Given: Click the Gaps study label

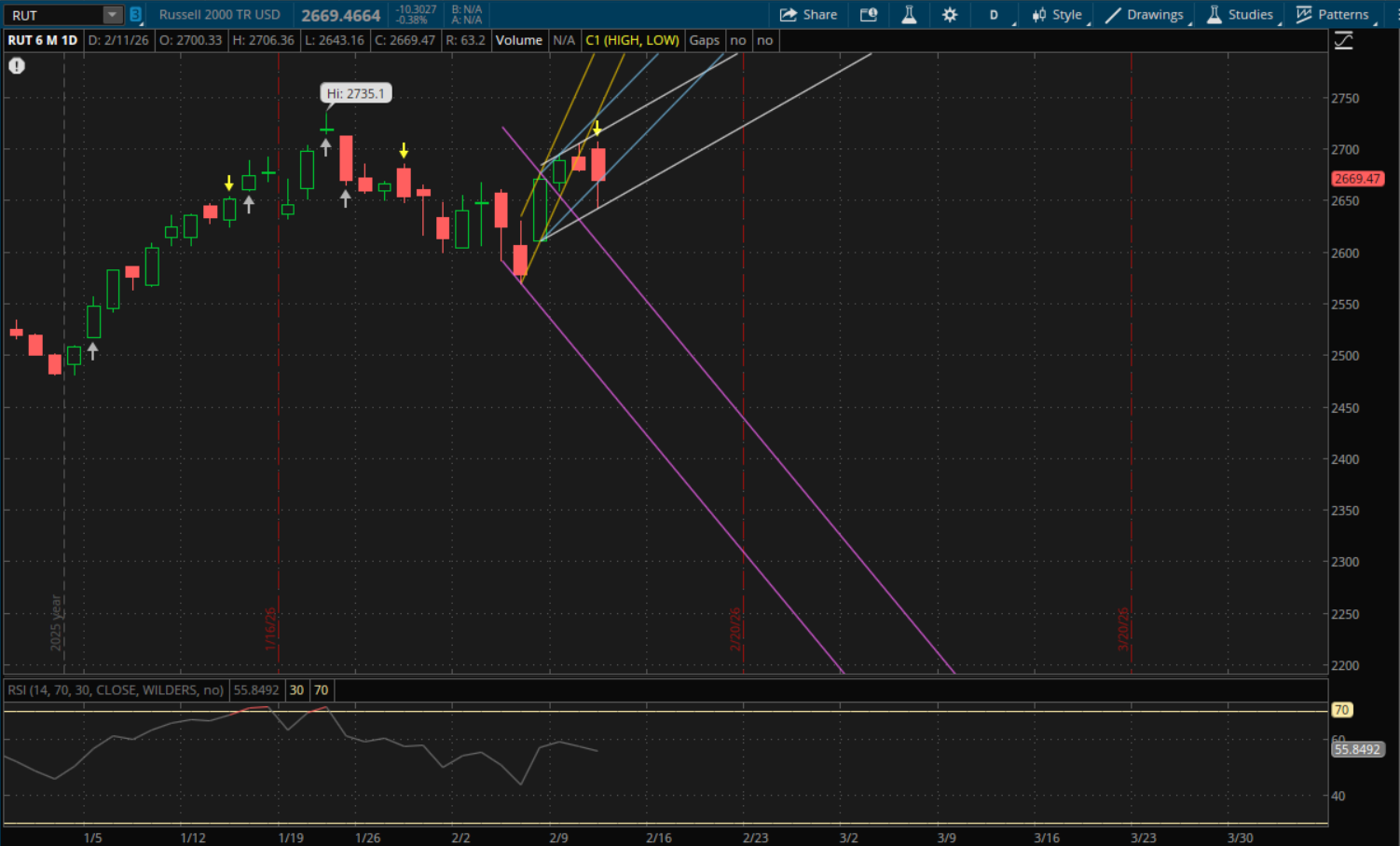Looking at the screenshot, I should [x=704, y=40].
